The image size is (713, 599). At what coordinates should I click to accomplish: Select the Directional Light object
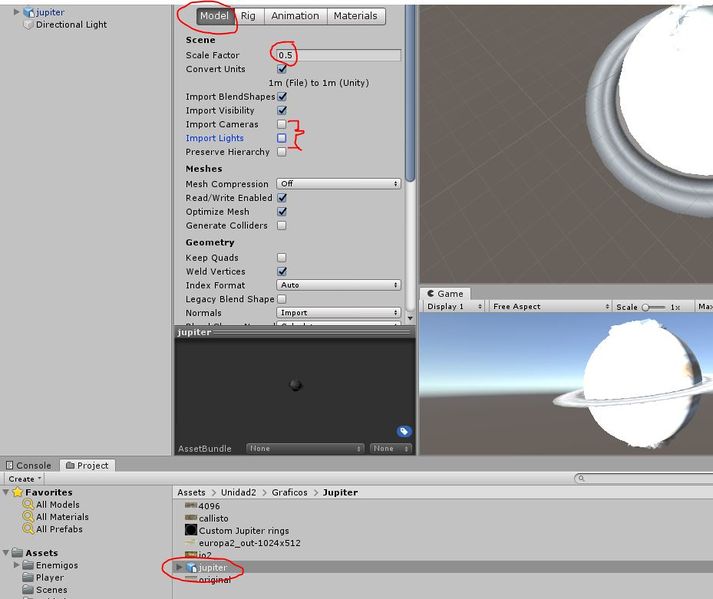71,25
